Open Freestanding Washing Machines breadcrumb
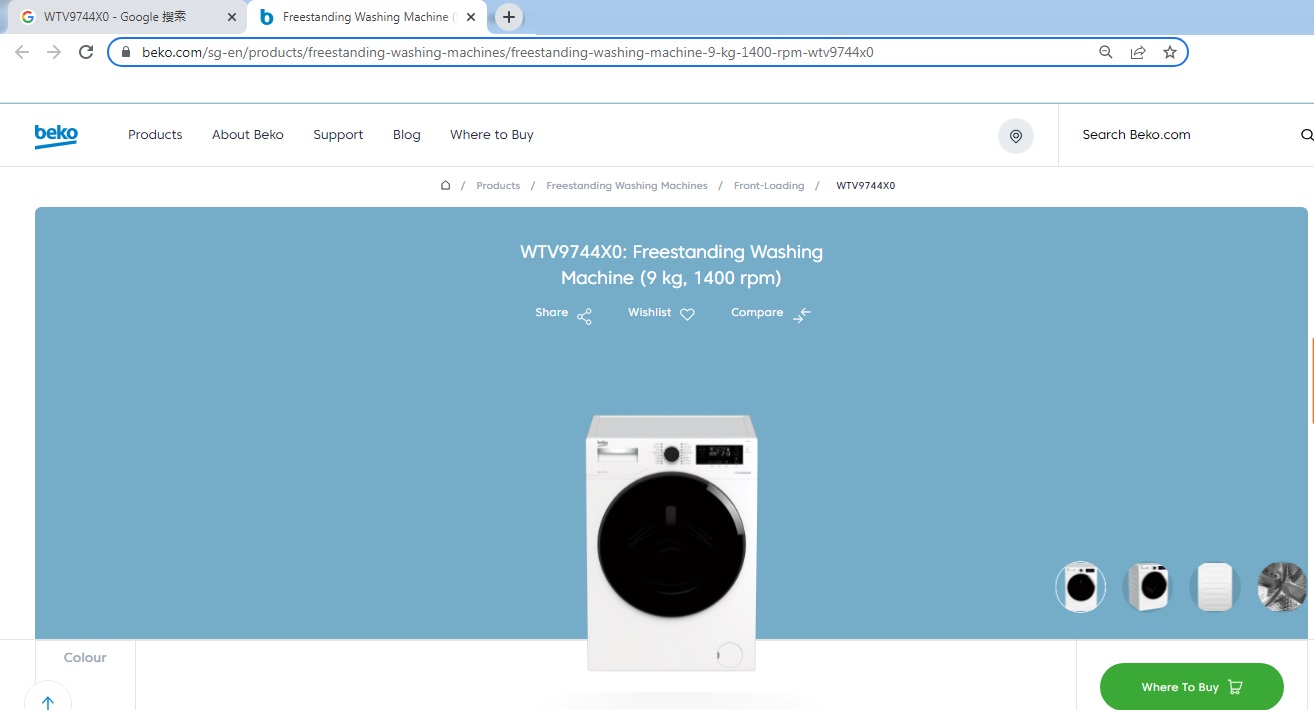1314x710 pixels. pos(627,186)
